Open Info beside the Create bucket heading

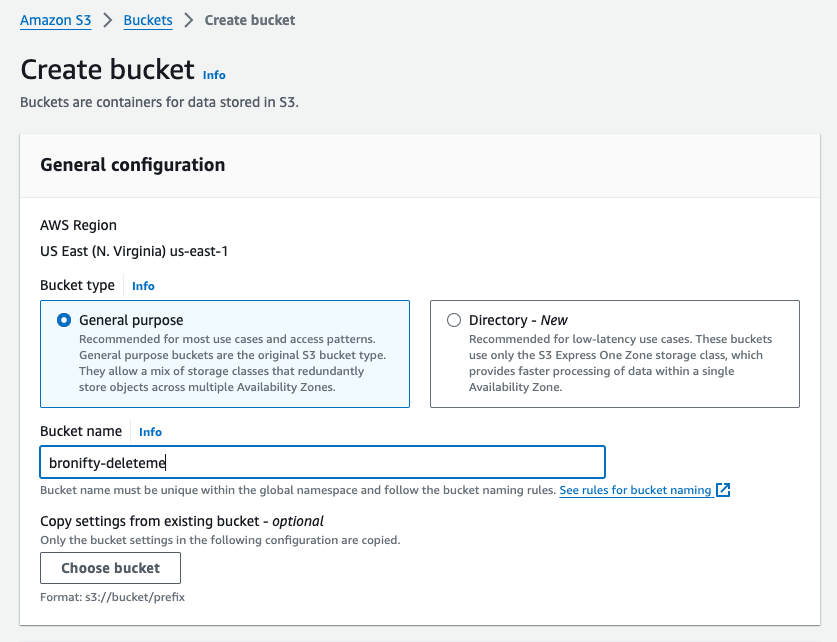(214, 75)
